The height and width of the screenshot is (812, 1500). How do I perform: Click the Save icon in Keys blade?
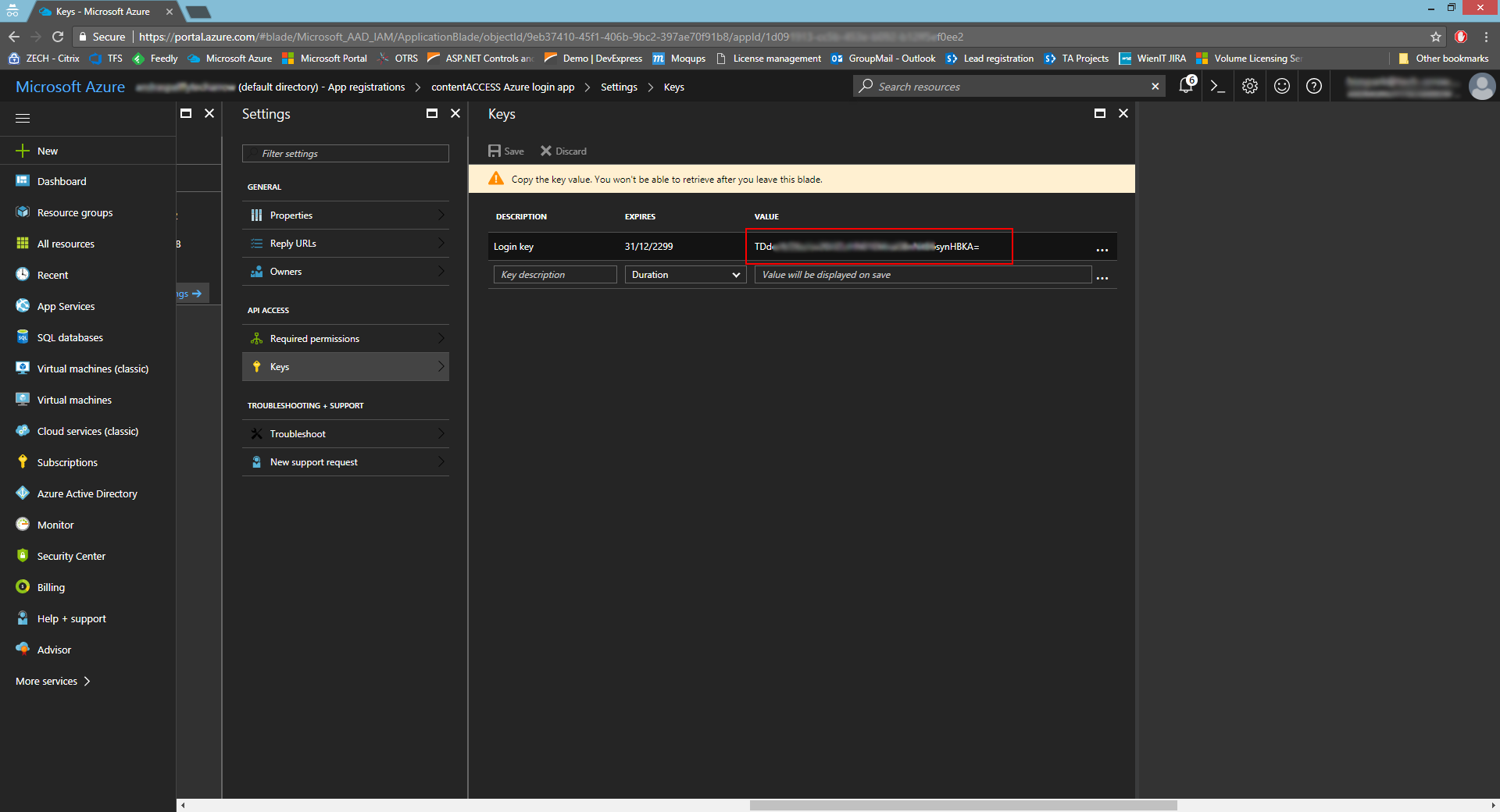tap(505, 151)
